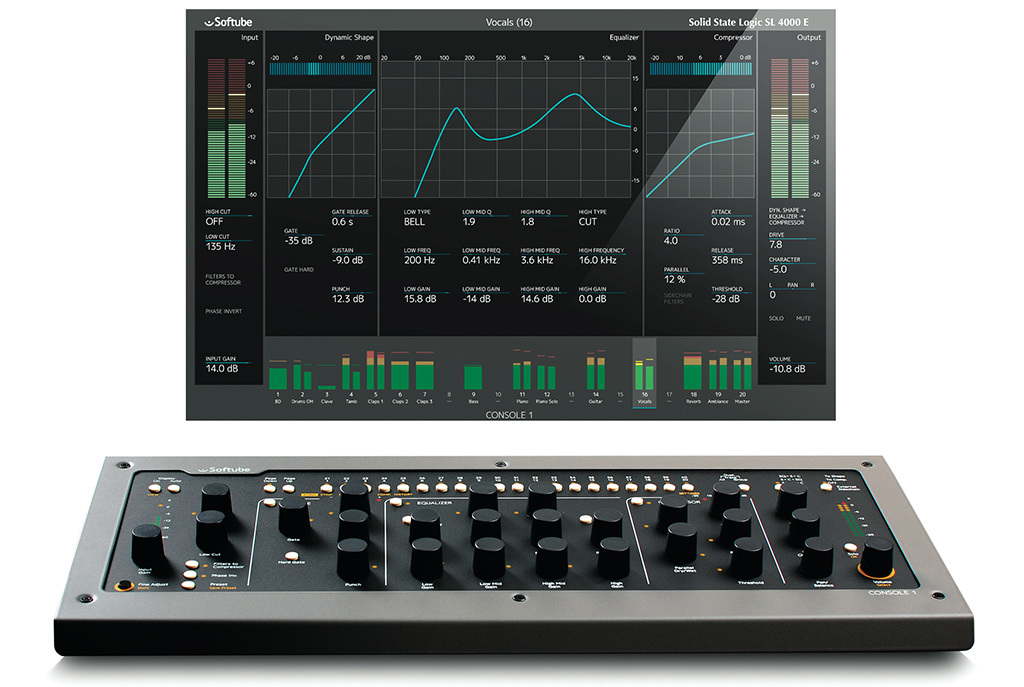Click the Low Cut 135 Hz value
The height and width of the screenshot is (687, 1024).
tap(221, 247)
